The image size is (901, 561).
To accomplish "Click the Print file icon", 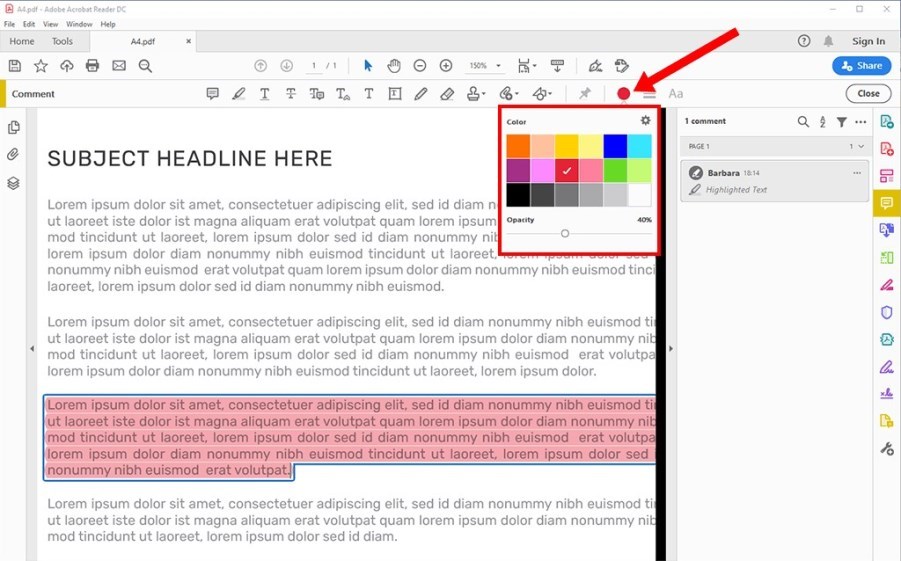I will tap(93, 66).
